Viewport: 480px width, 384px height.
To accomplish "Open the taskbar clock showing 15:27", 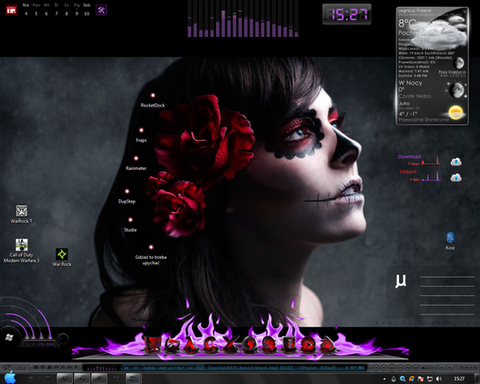I will tap(459, 379).
